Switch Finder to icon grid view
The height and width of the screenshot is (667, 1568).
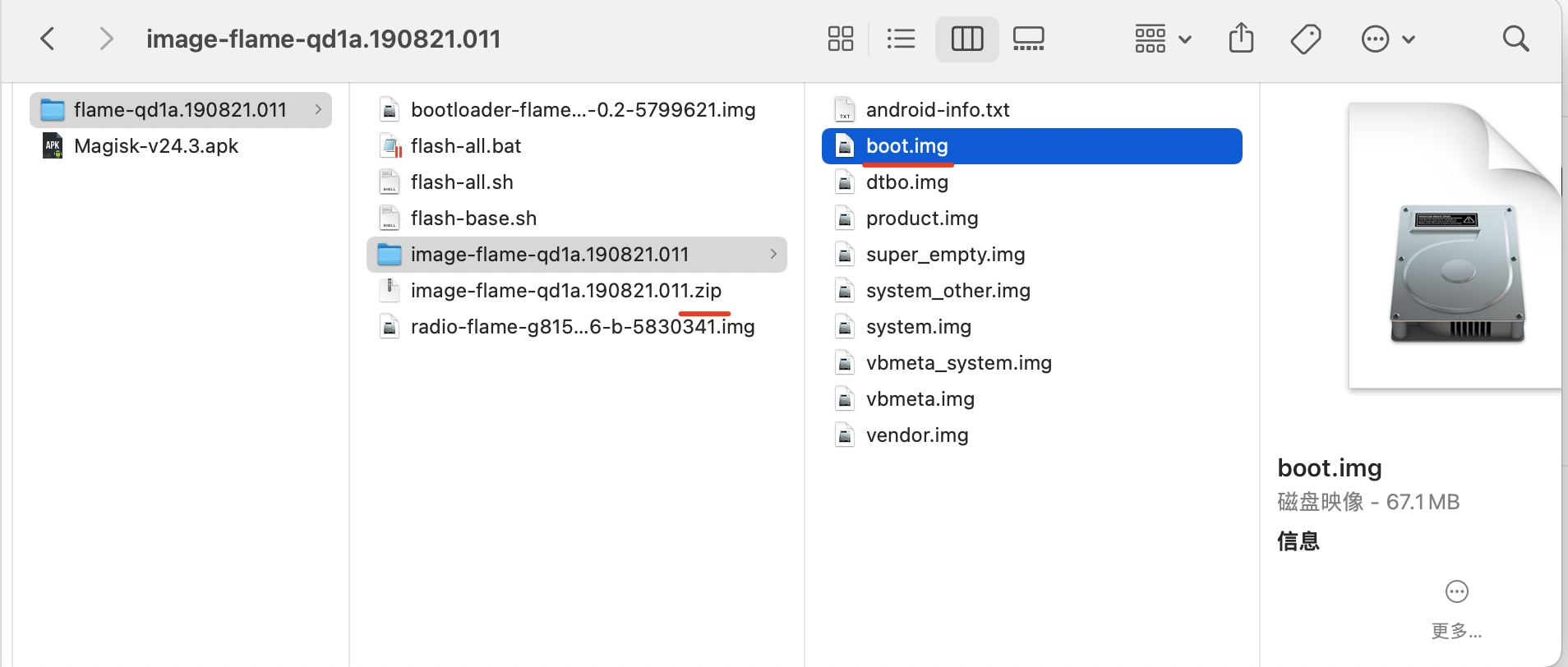[841, 39]
